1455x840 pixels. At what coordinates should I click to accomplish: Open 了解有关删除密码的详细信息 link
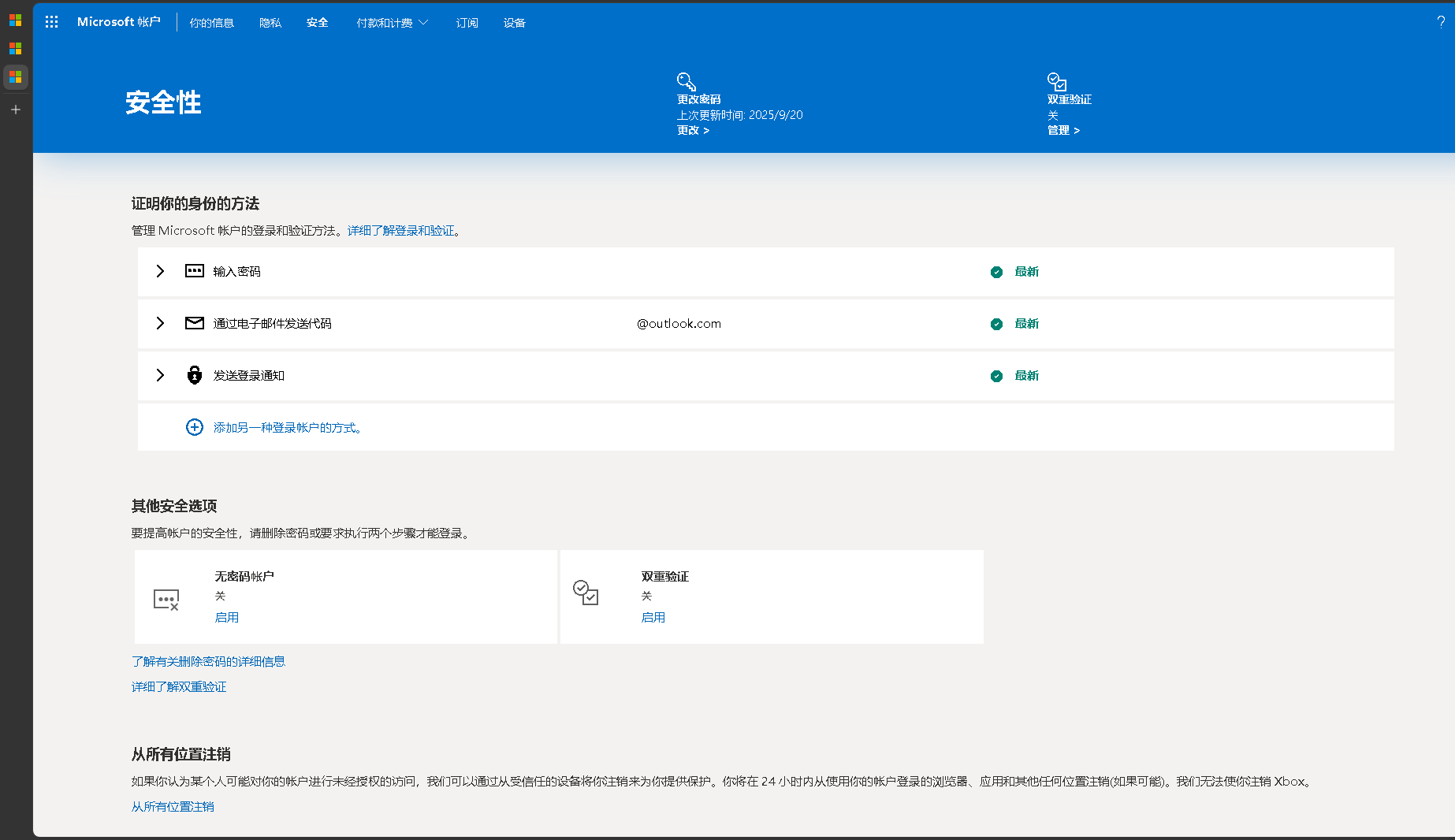[x=208, y=661]
